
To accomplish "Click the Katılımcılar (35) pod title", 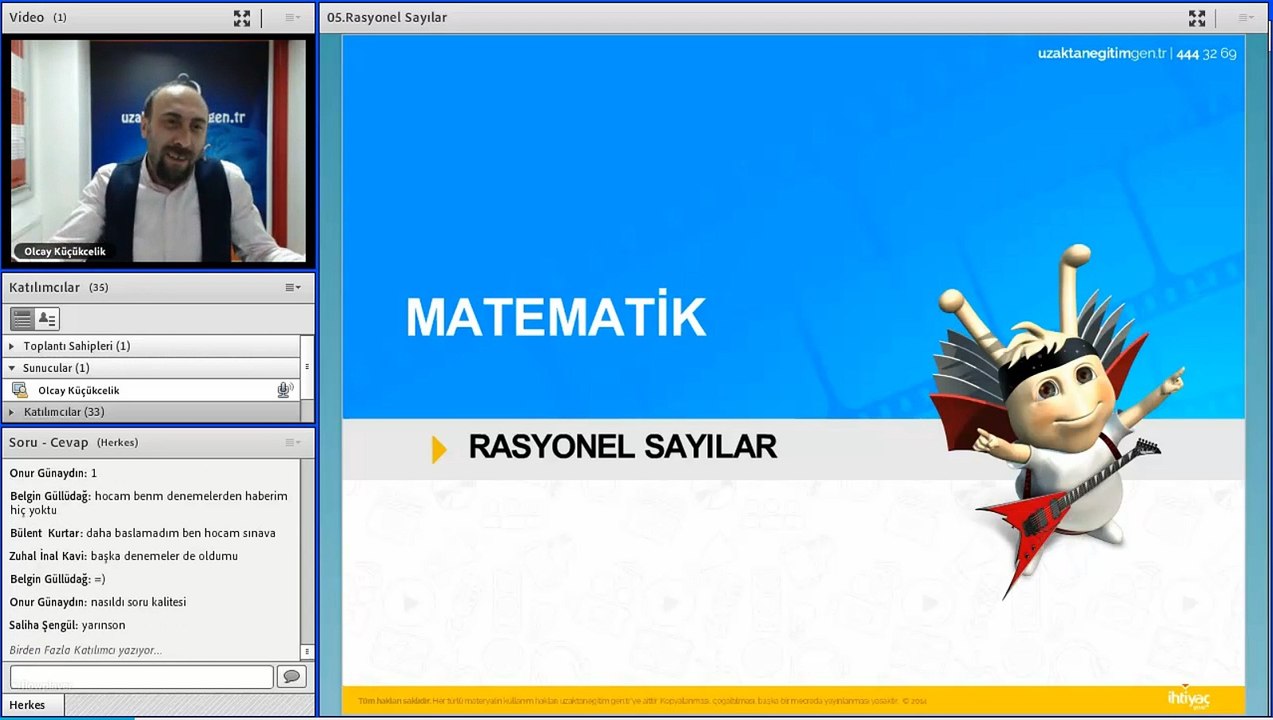I will coord(58,287).
